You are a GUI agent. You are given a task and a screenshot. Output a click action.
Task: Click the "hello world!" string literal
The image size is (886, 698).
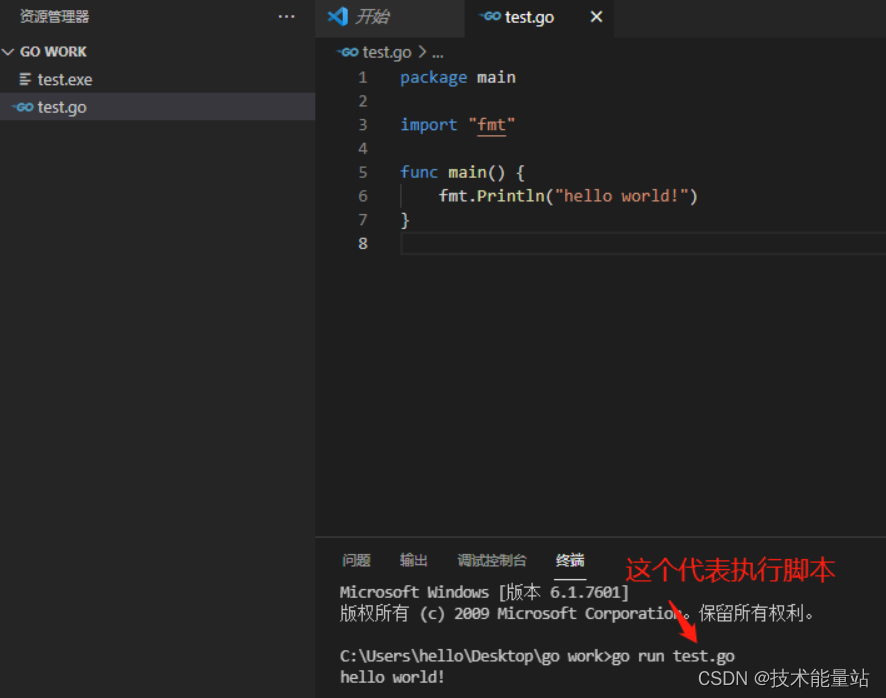click(x=622, y=196)
